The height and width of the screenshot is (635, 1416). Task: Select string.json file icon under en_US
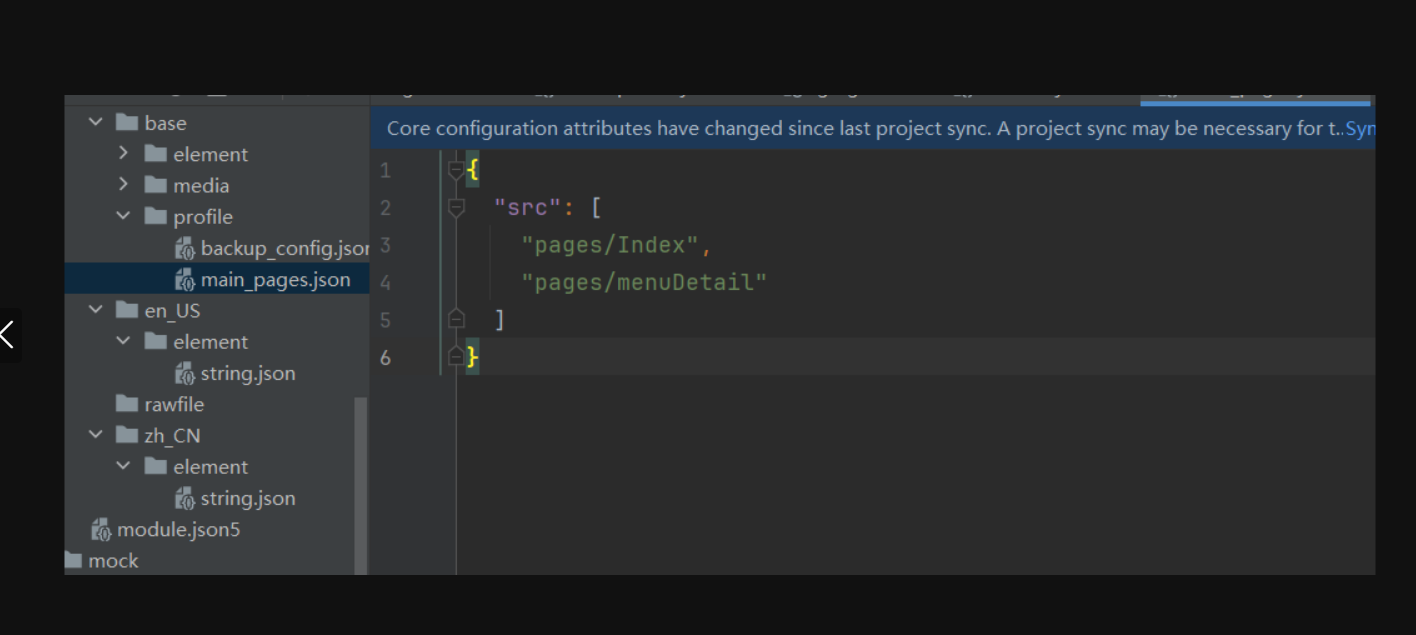pos(185,373)
